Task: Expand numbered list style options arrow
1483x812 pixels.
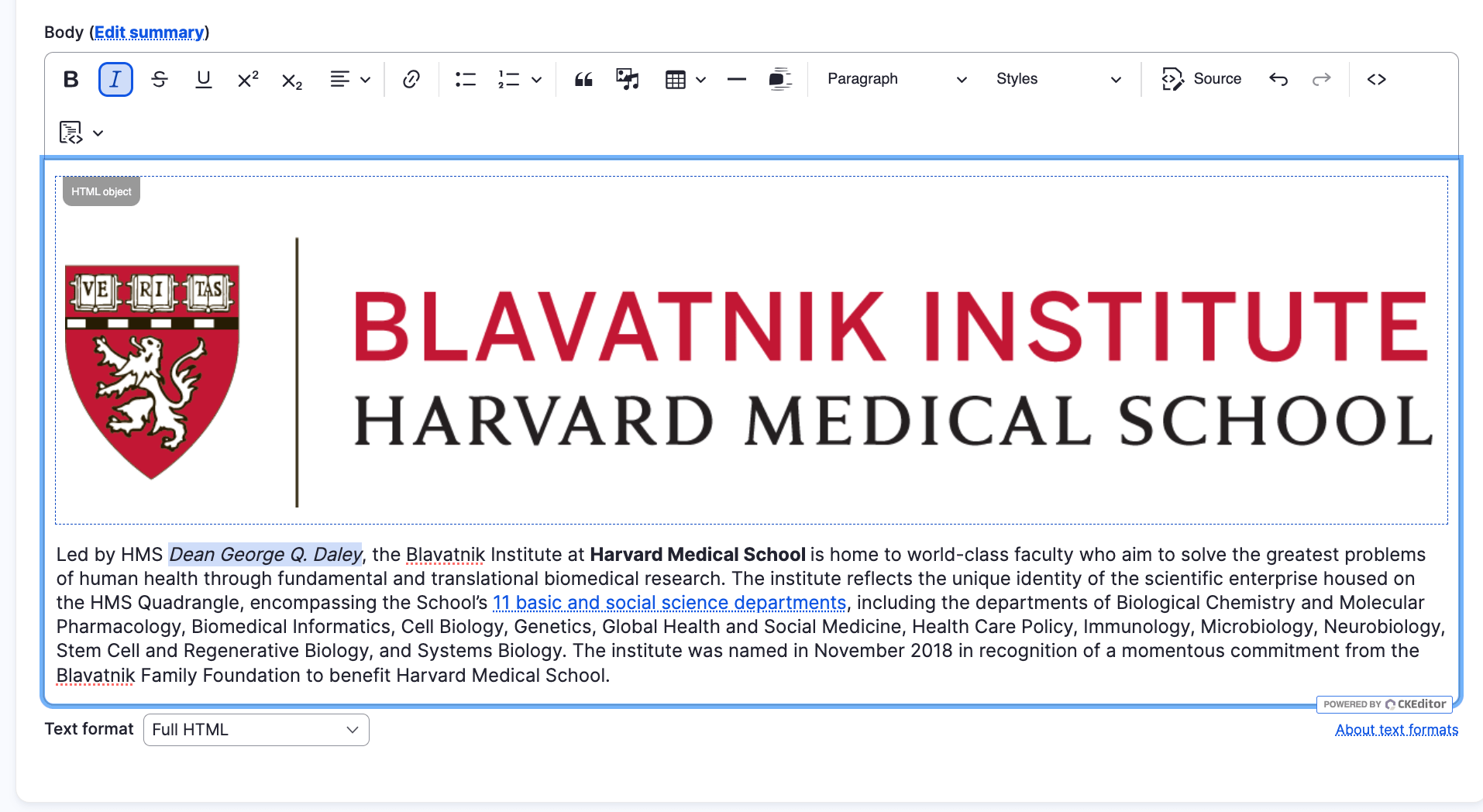Action: [x=537, y=79]
